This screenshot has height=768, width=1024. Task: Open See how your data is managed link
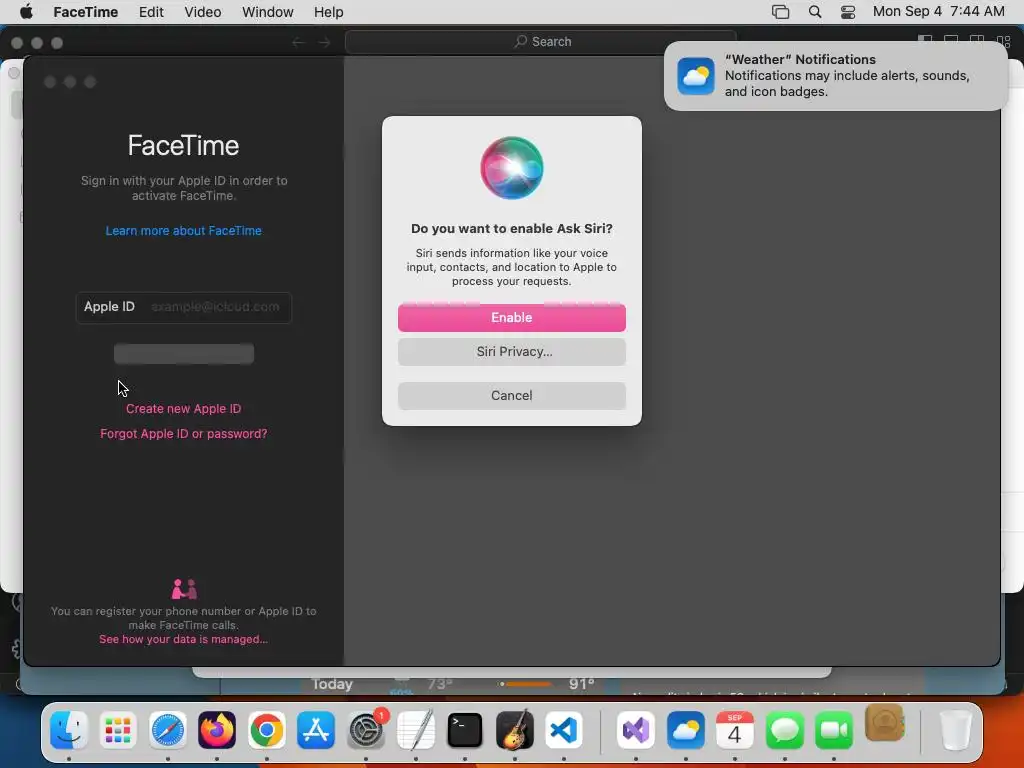184,639
